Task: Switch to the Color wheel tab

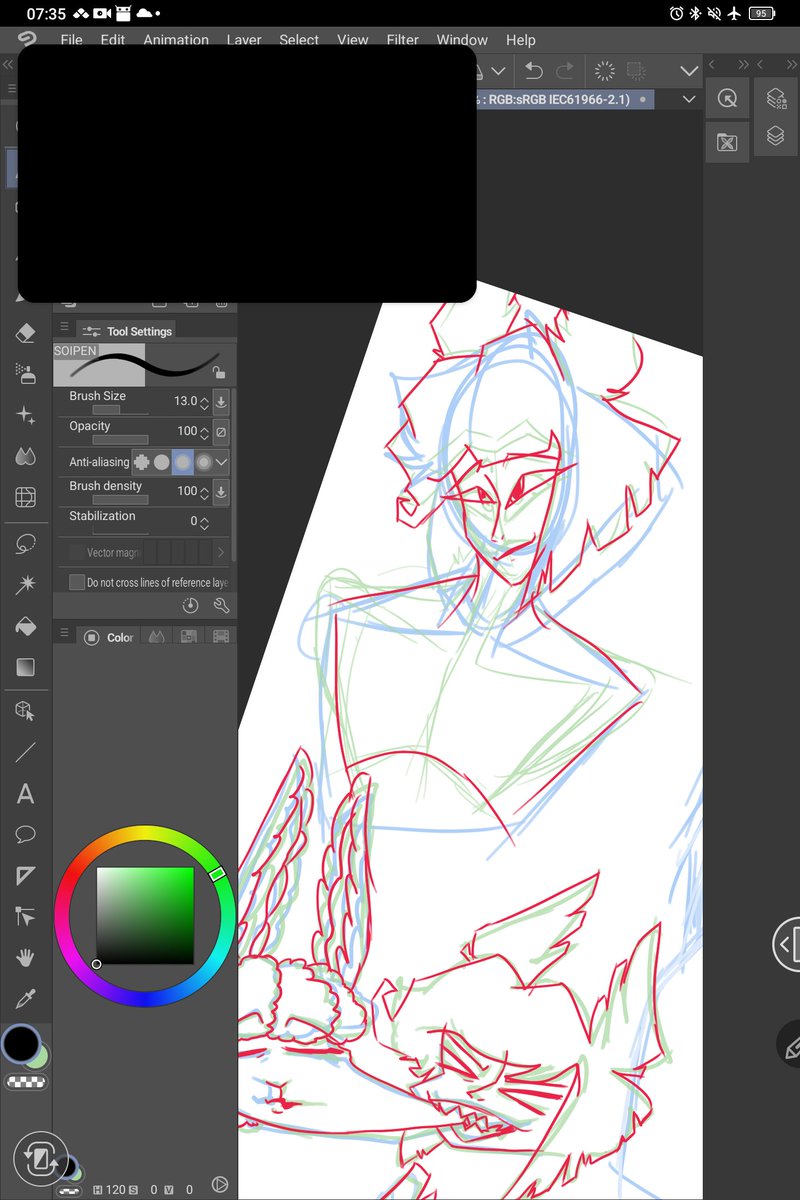Action: coord(109,637)
